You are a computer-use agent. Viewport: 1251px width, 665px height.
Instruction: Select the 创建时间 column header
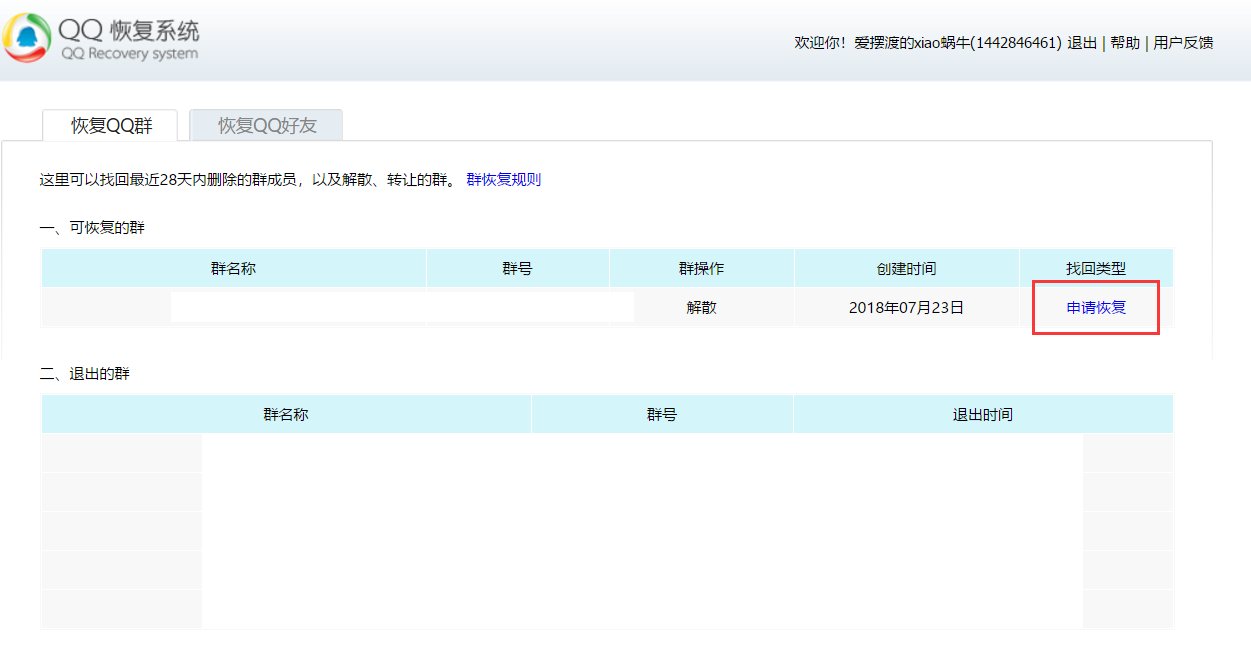[x=906, y=269]
